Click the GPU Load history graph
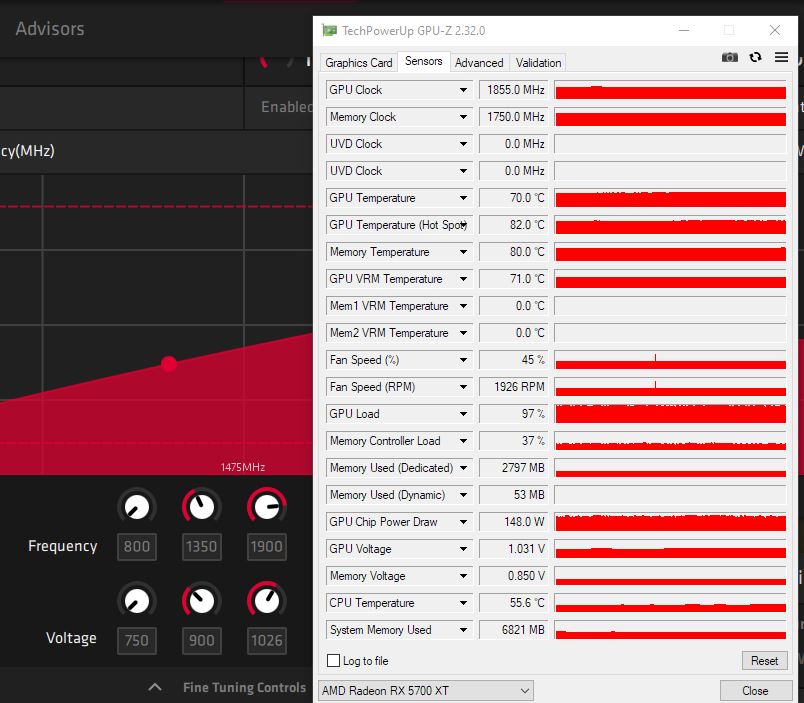 670,414
